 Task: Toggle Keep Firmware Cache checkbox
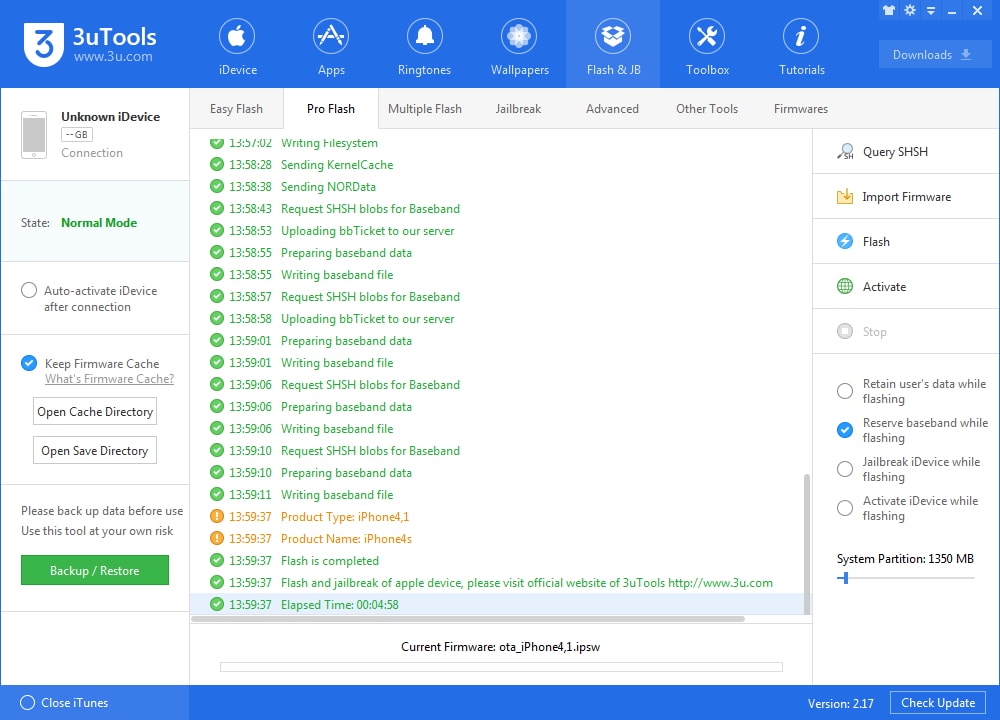click(29, 363)
